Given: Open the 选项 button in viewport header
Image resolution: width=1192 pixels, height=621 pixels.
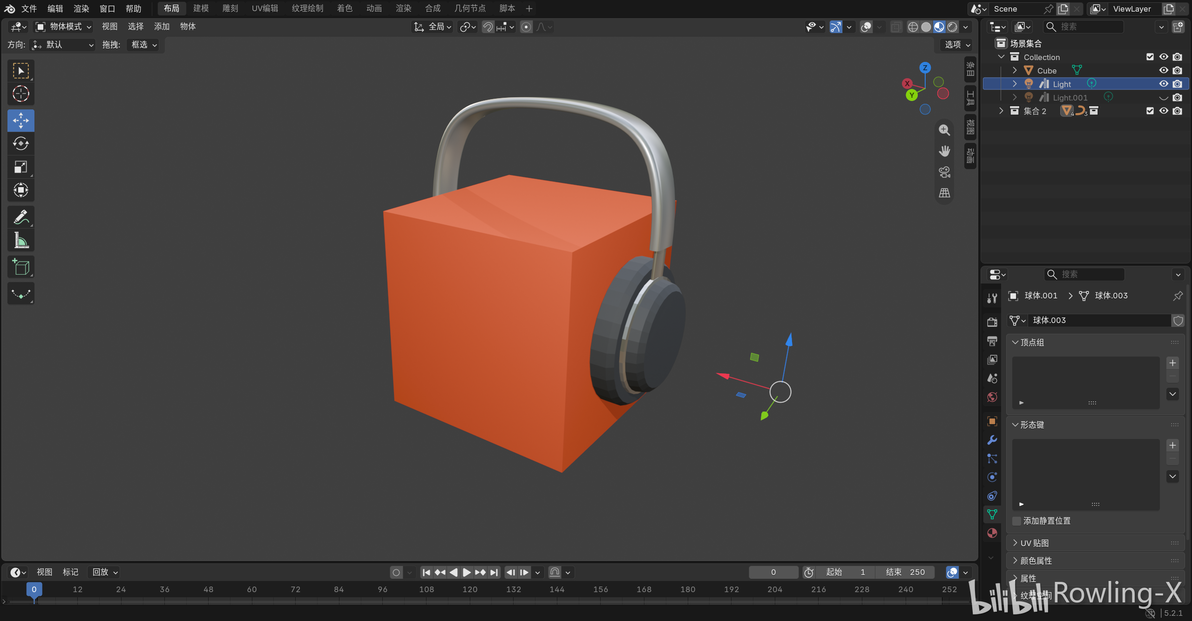Looking at the screenshot, I should [x=956, y=45].
